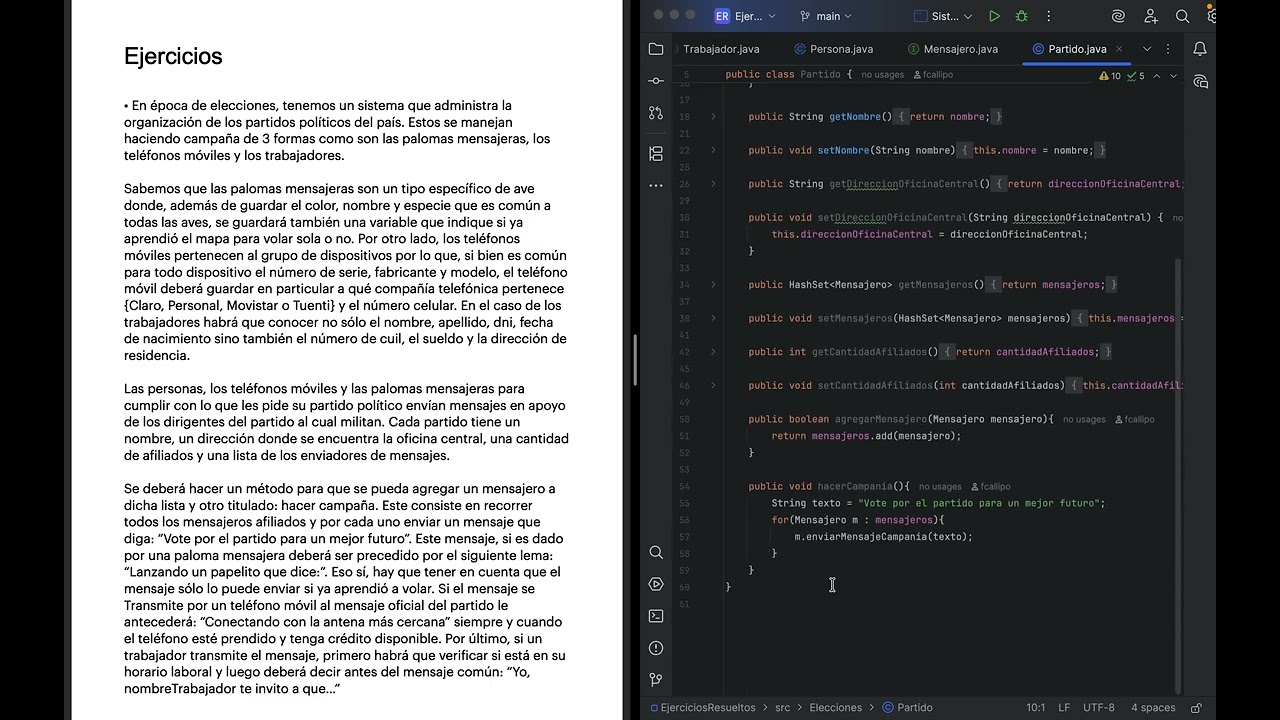
Task: Open the AI Assistant spiral icon in title bar
Action: [1119, 16]
